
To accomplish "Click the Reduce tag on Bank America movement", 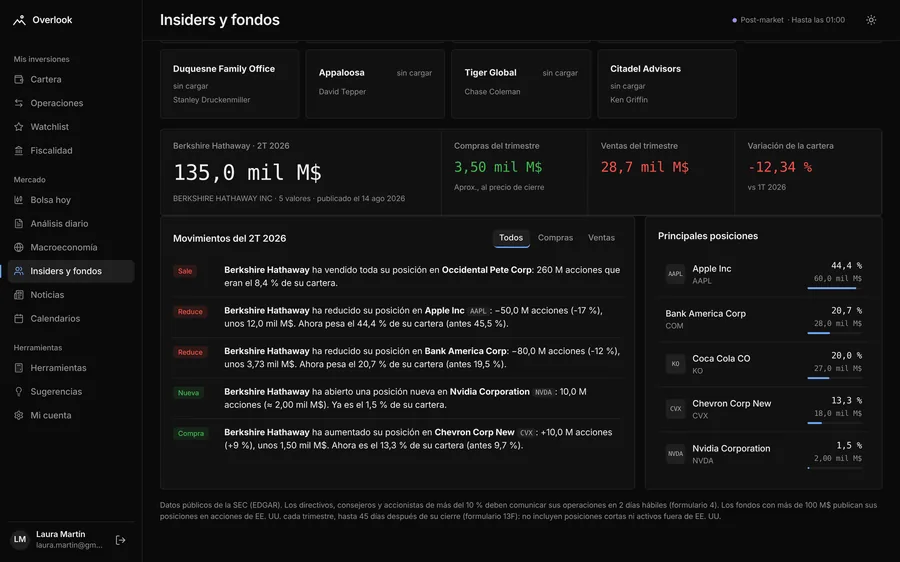I will 190,352.
